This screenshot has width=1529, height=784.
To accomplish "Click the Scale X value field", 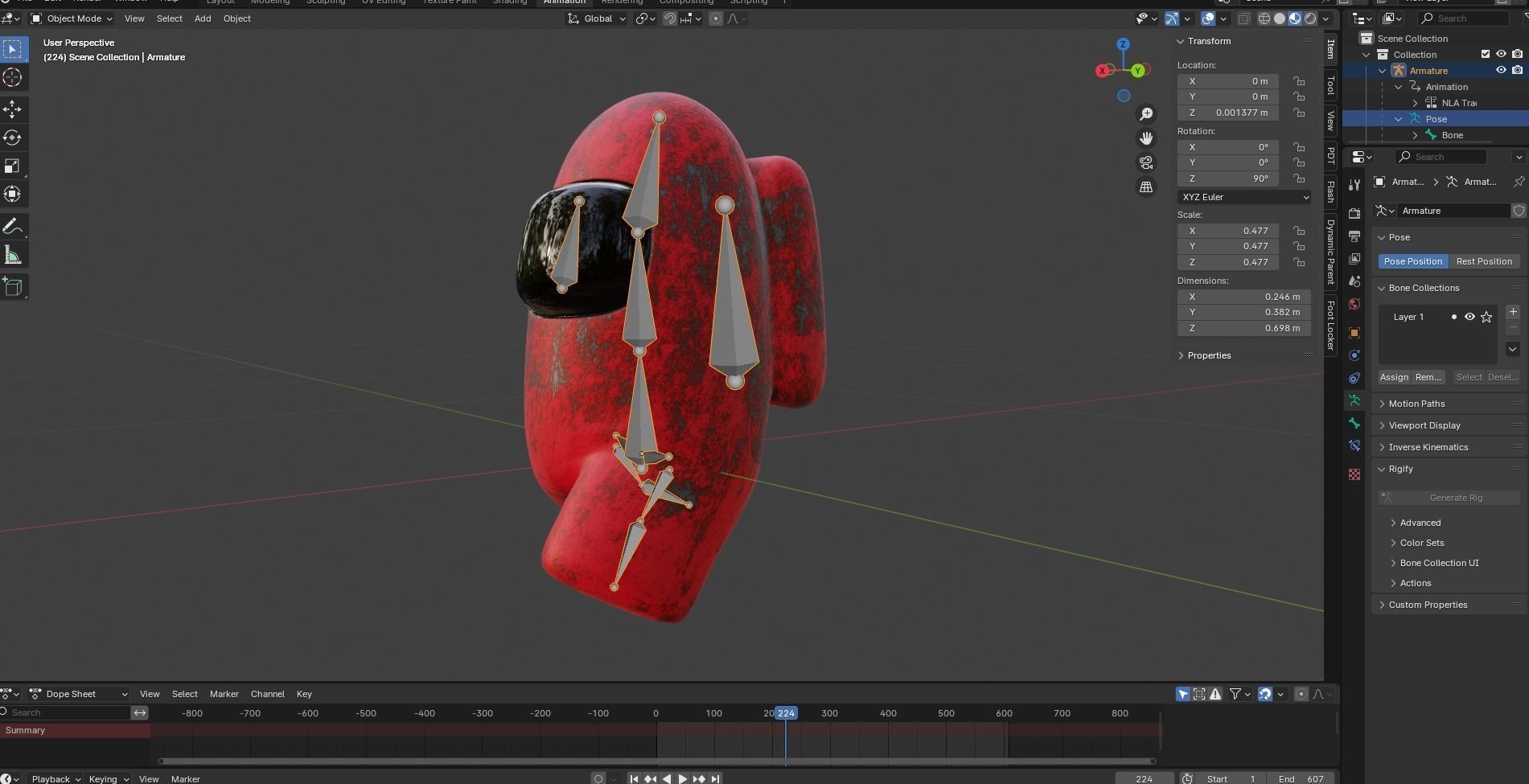I will pyautogui.click(x=1228, y=231).
